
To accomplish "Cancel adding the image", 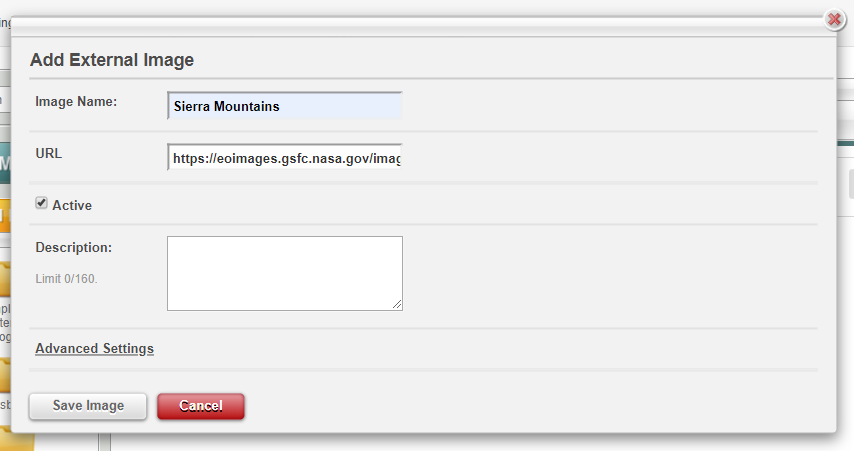I will 201,406.
